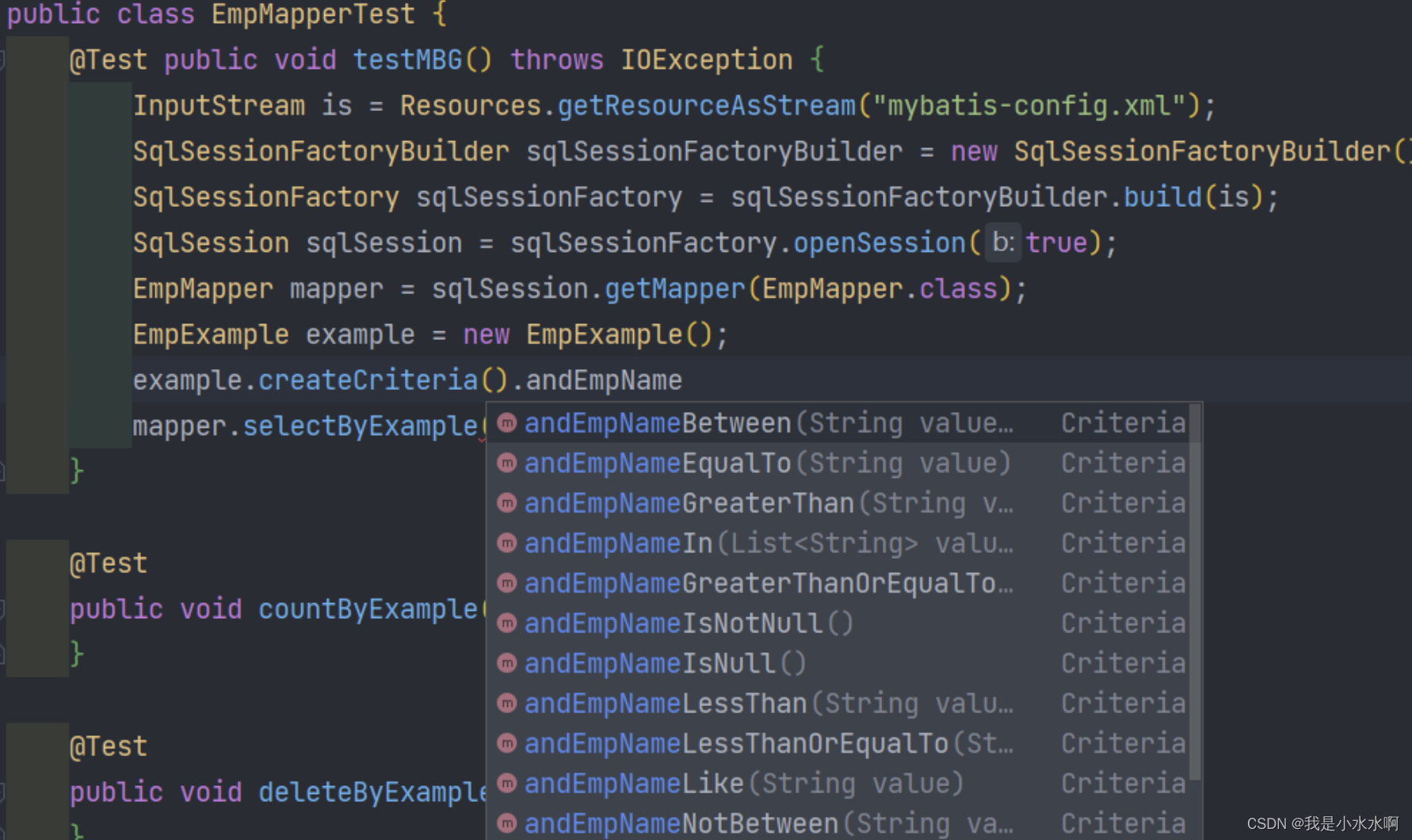Click @Test annotation above deleteByExample
Image resolution: width=1412 pixels, height=840 pixels.
click(x=109, y=746)
